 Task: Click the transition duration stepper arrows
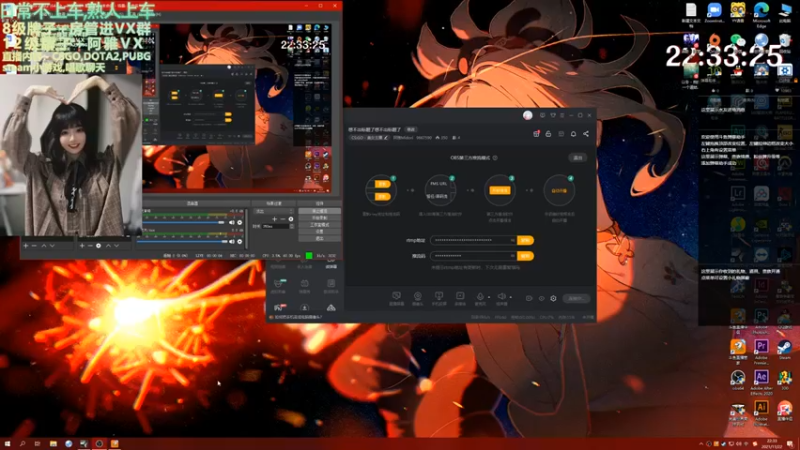(292, 226)
